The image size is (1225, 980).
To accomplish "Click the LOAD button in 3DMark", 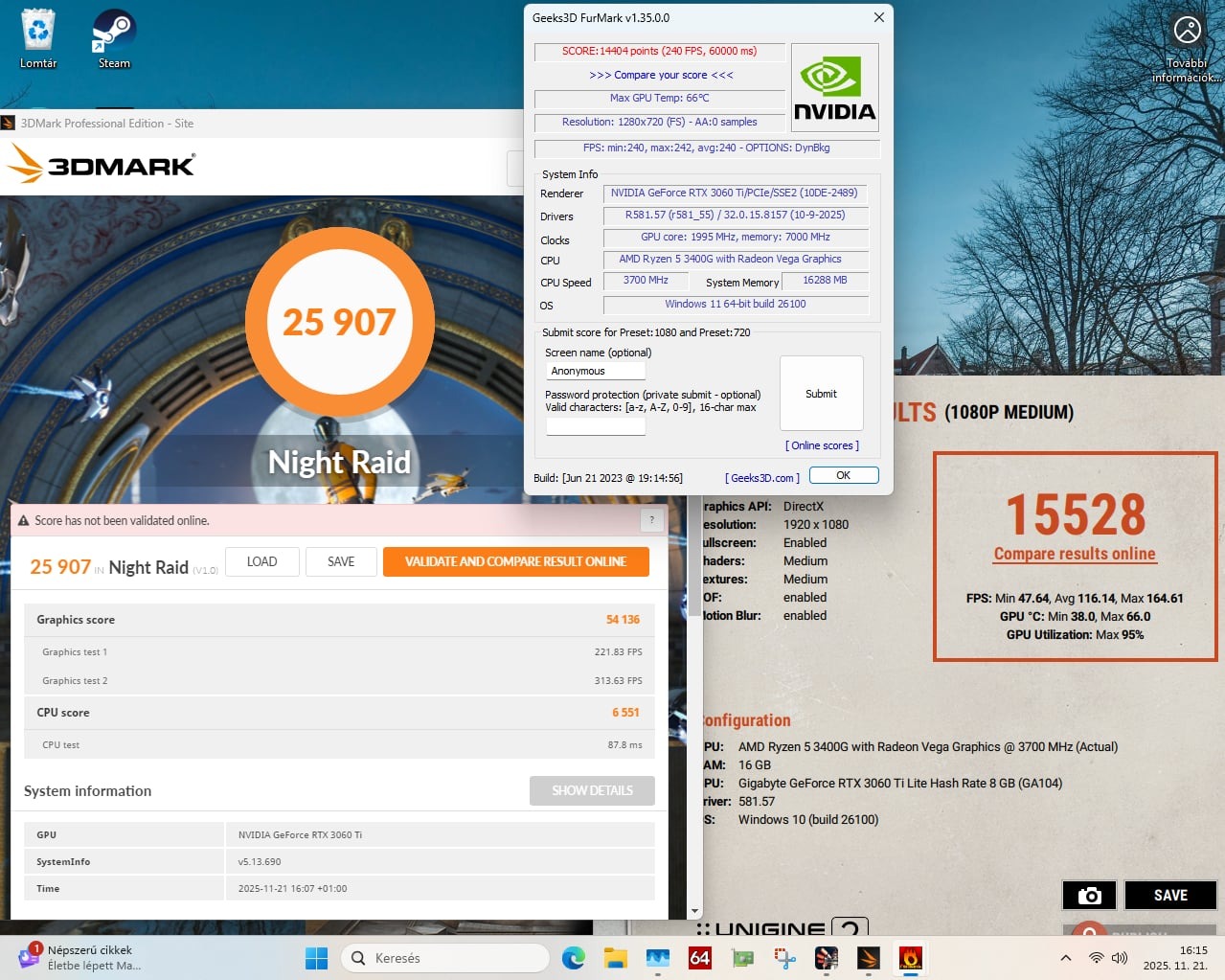I will 262,561.
